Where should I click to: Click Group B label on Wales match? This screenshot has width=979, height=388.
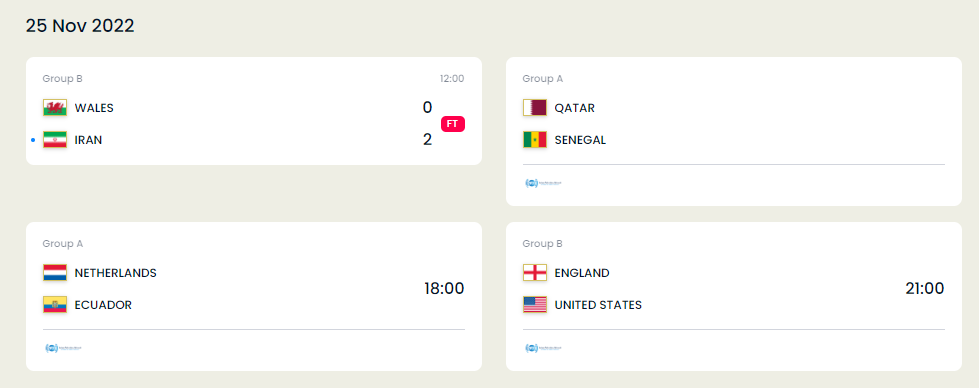[62, 79]
